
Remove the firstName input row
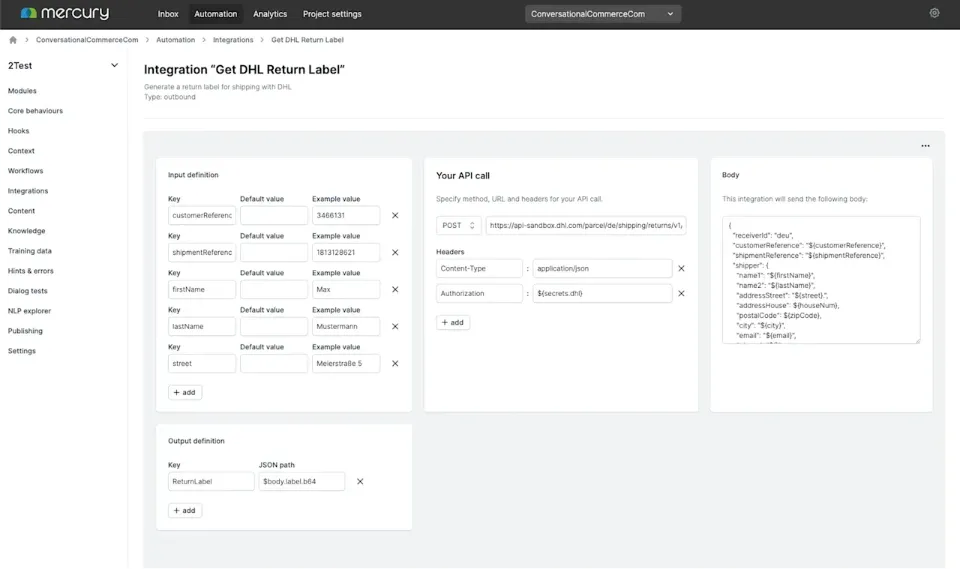coord(395,290)
